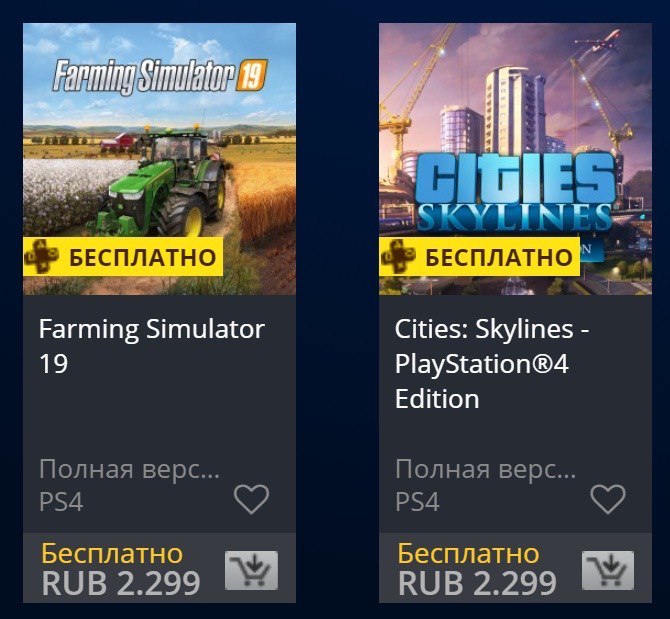Click PS4 platform label on Farming Simulator card
670x619 pixels.
tap(61, 502)
